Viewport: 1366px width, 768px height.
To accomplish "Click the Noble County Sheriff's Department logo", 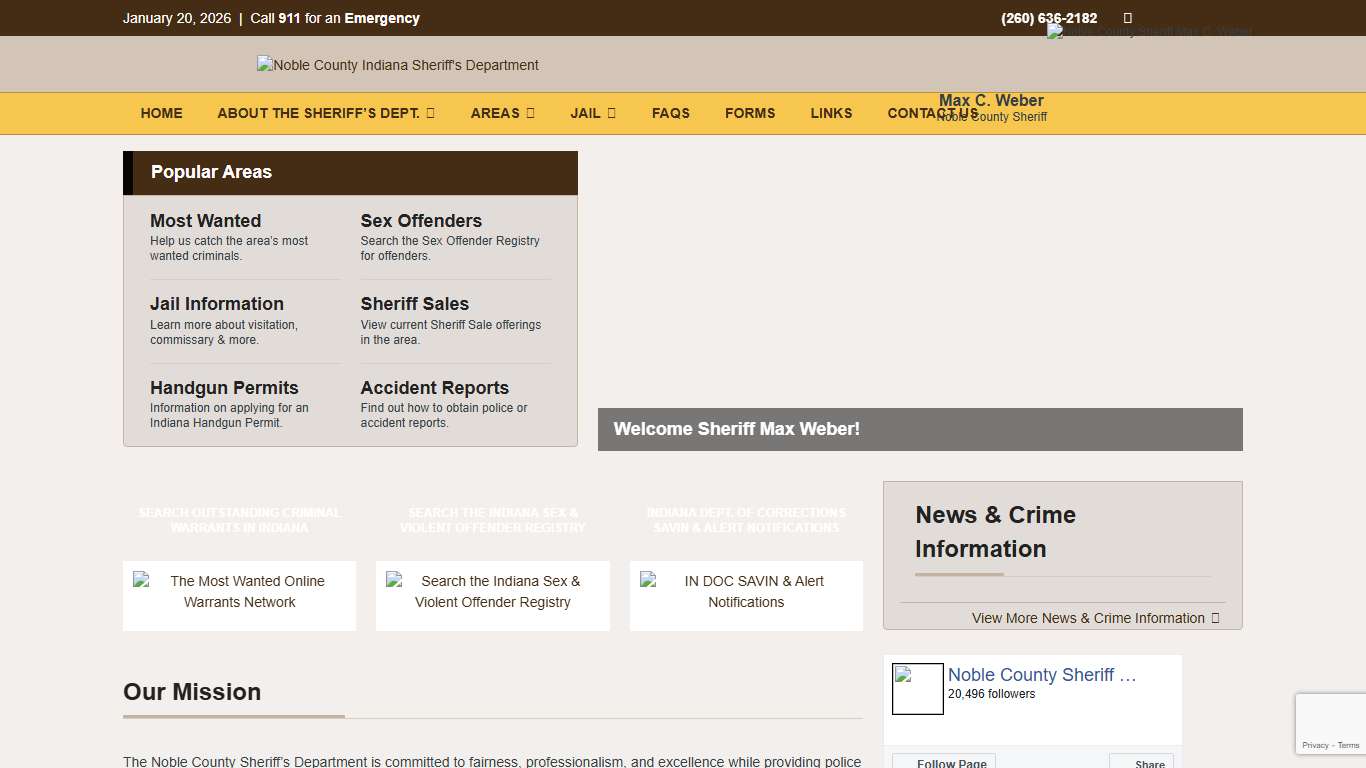I will pyautogui.click(x=397, y=64).
